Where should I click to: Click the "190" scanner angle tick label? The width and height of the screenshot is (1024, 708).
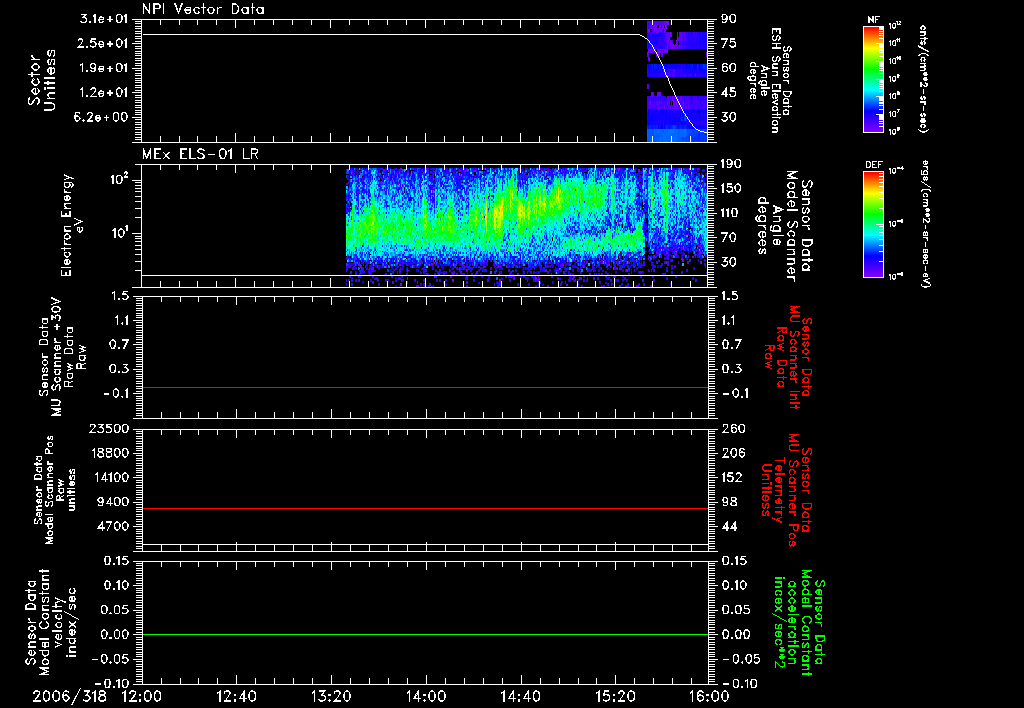(x=732, y=164)
